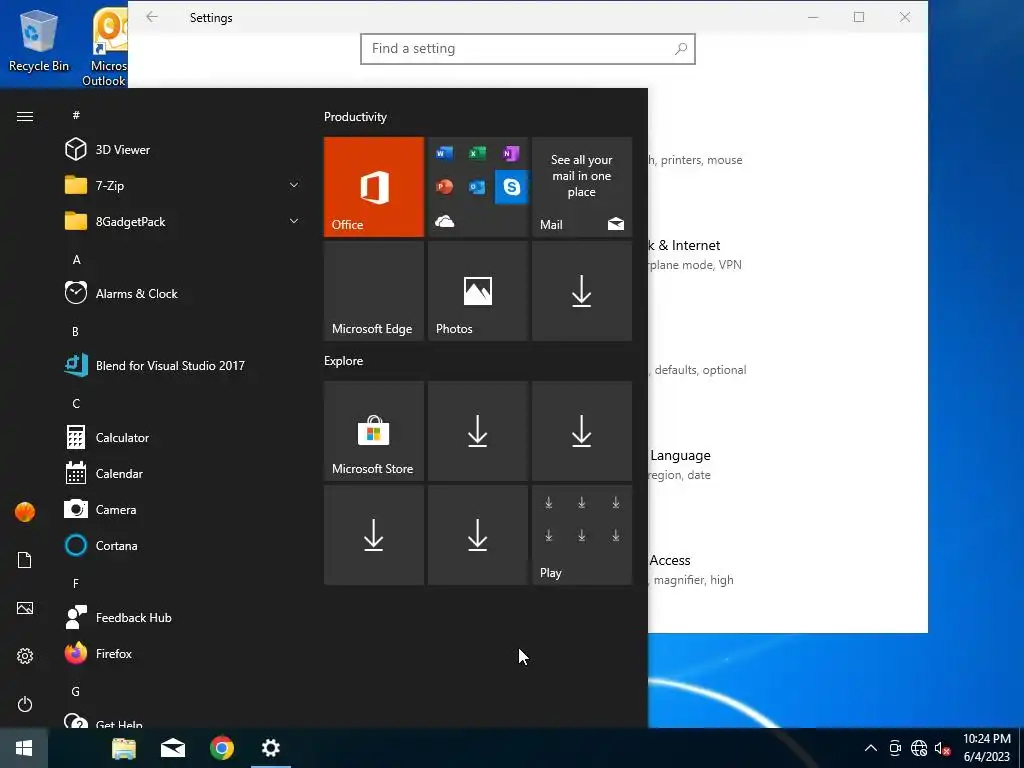Image resolution: width=1024 pixels, height=768 pixels.
Task: Launch Excel from the Office folder tile
Action: pos(477,153)
